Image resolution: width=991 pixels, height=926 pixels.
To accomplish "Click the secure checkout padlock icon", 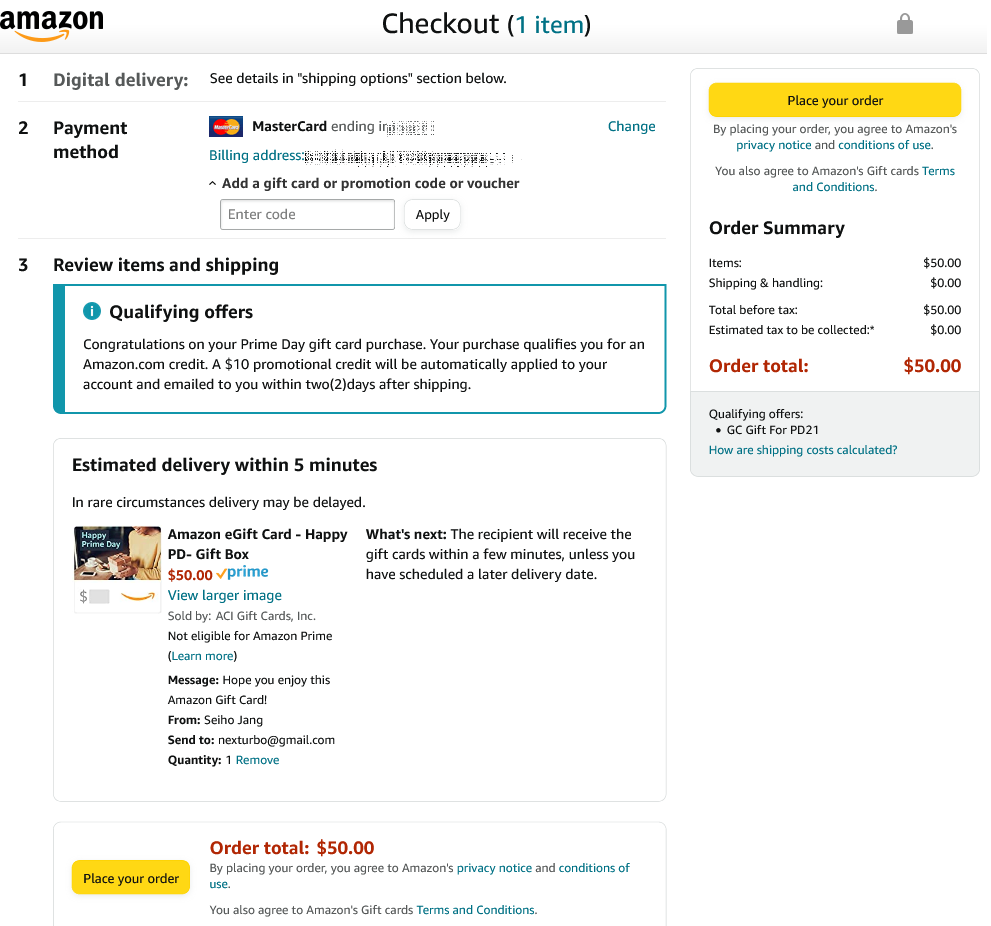I will [904, 24].
